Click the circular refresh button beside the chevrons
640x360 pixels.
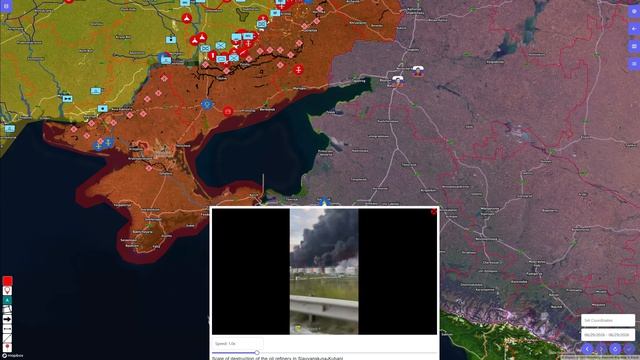click(x=615, y=349)
